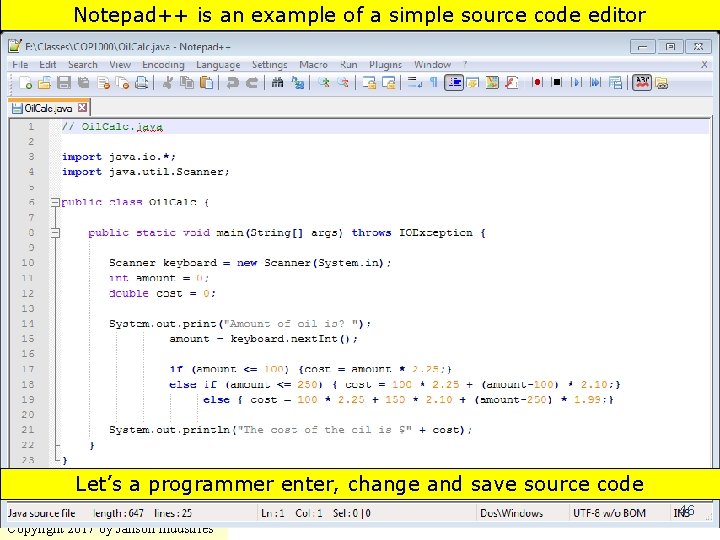Click the '// OilCalc.java' comment line
The height and width of the screenshot is (540, 720).
point(112,127)
